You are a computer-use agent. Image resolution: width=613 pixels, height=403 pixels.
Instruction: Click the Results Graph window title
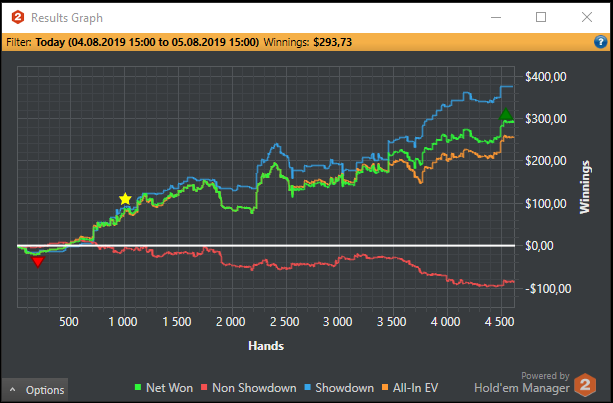click(67, 18)
